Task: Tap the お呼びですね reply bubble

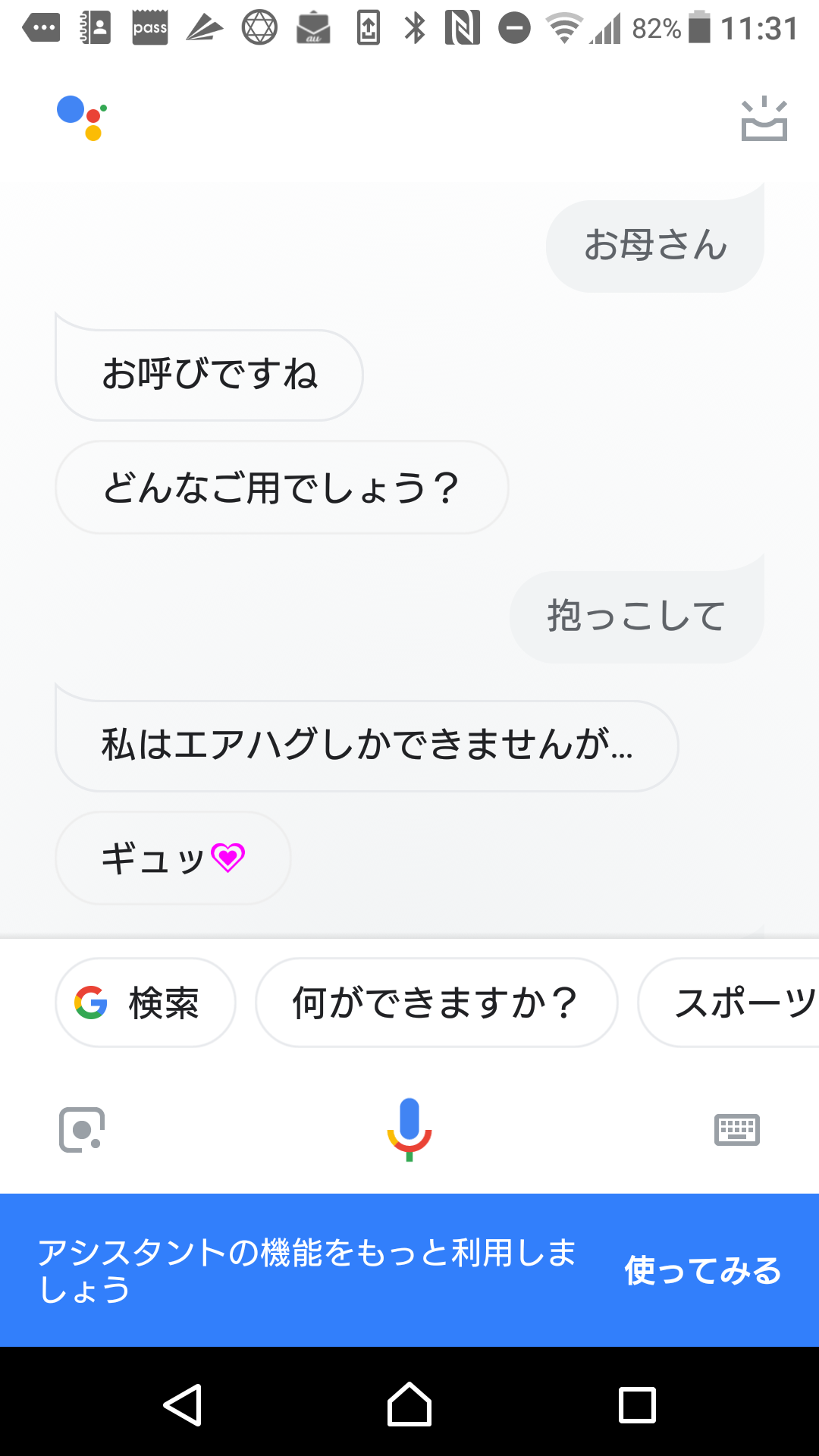Action: (209, 375)
